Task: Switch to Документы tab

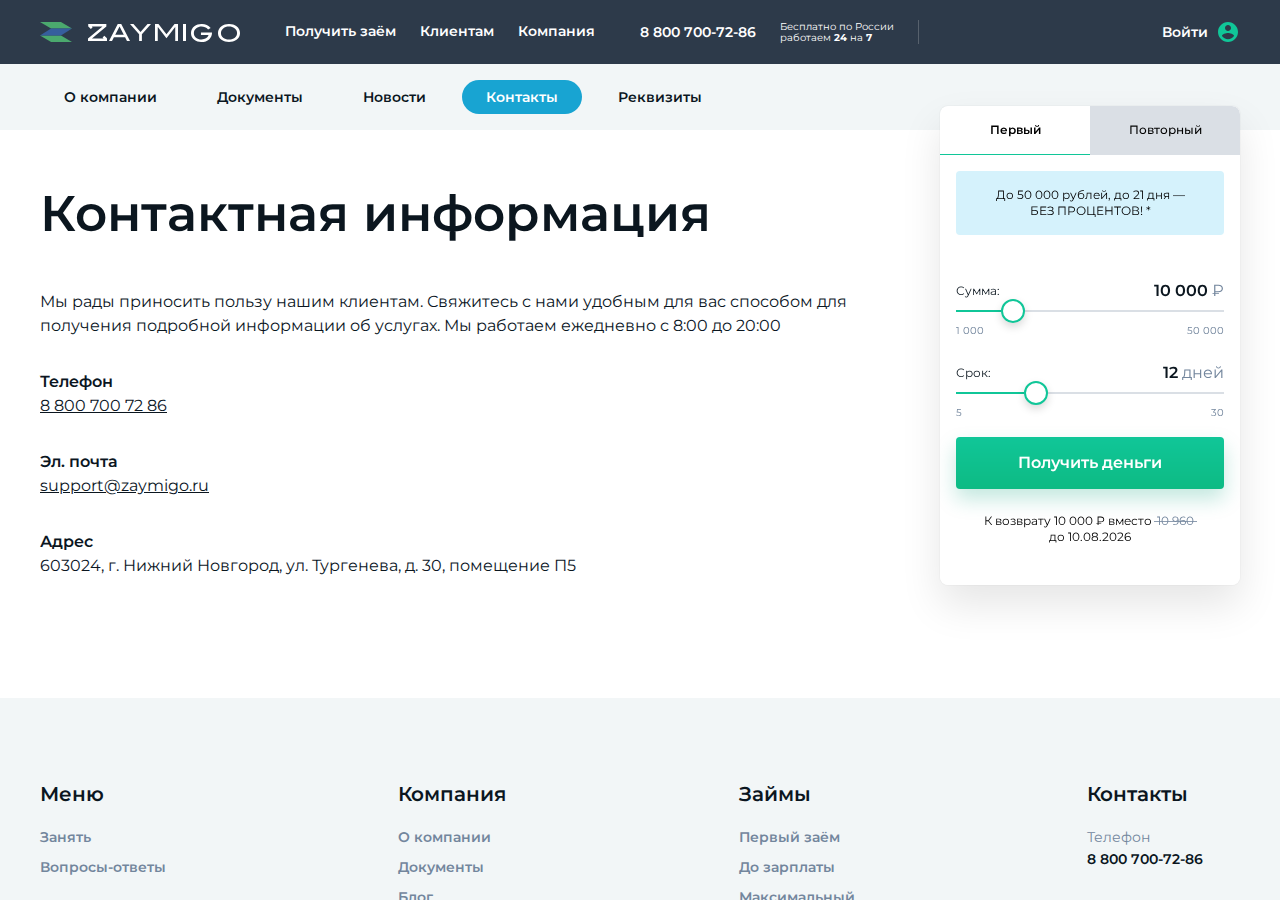Action: pos(260,97)
